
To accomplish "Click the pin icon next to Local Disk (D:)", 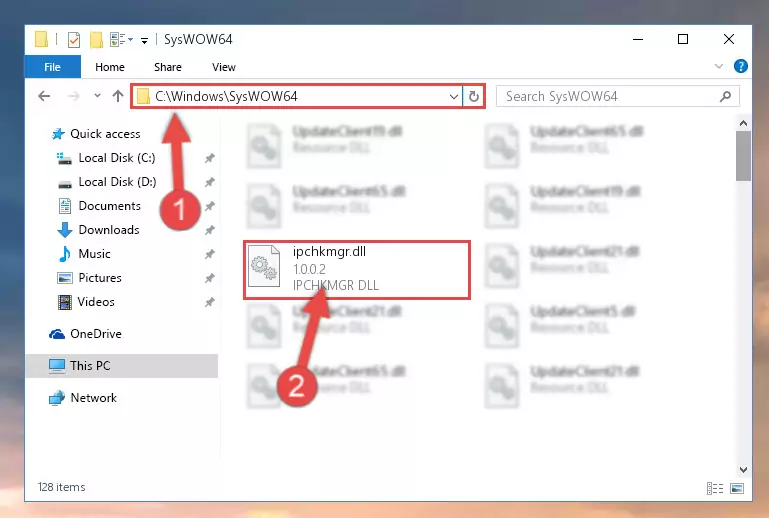I will (209, 182).
